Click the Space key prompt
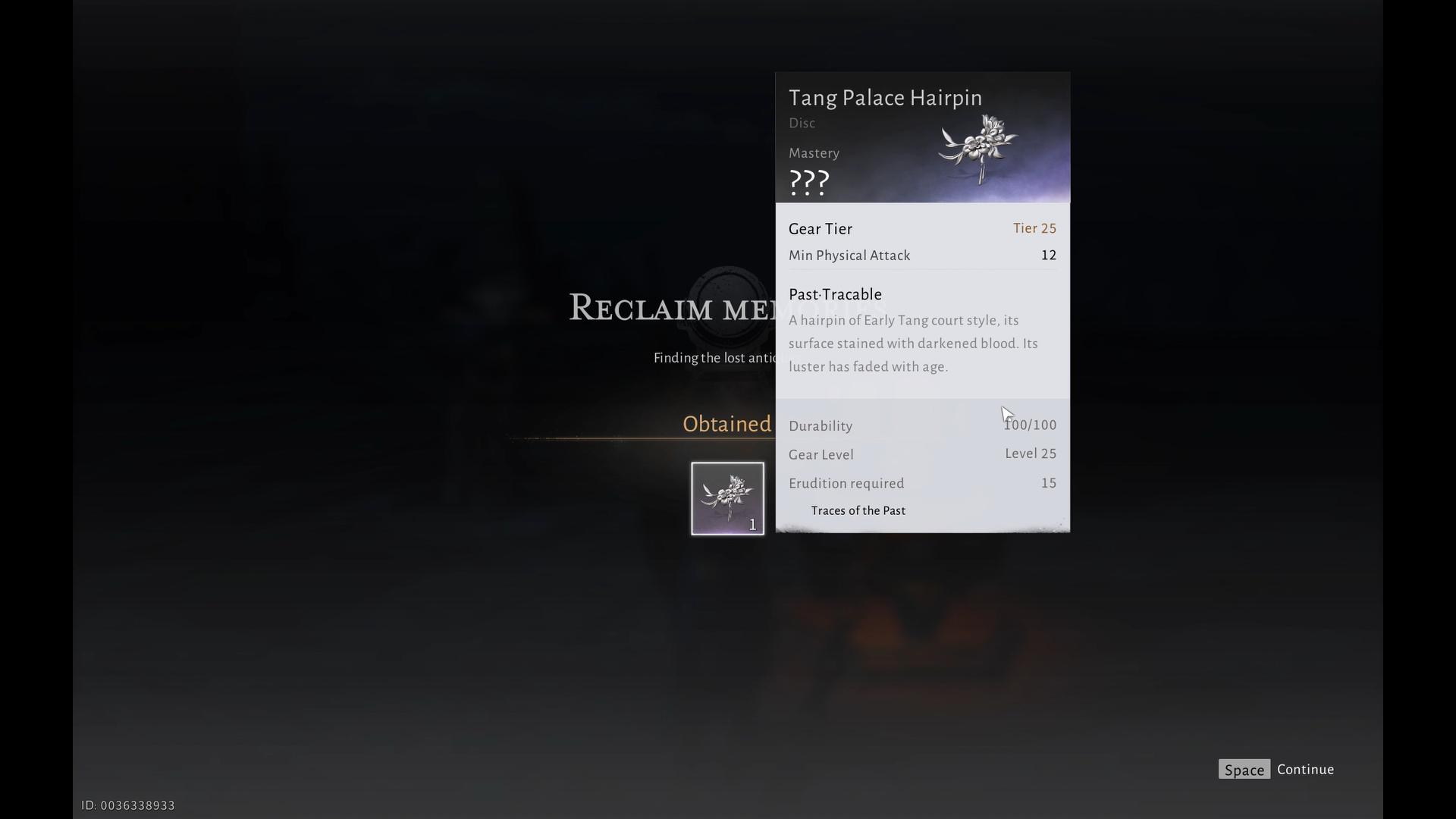The image size is (1456, 819). tap(1244, 769)
